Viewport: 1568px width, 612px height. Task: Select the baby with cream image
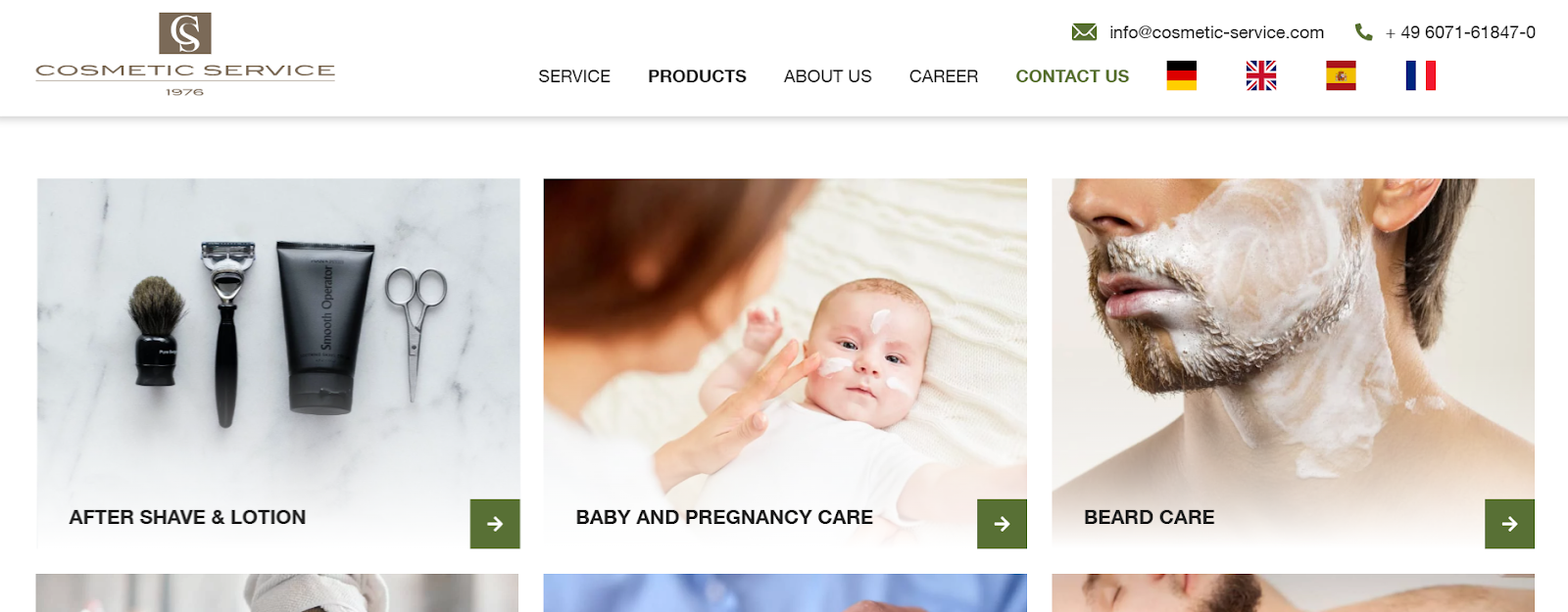(x=785, y=363)
